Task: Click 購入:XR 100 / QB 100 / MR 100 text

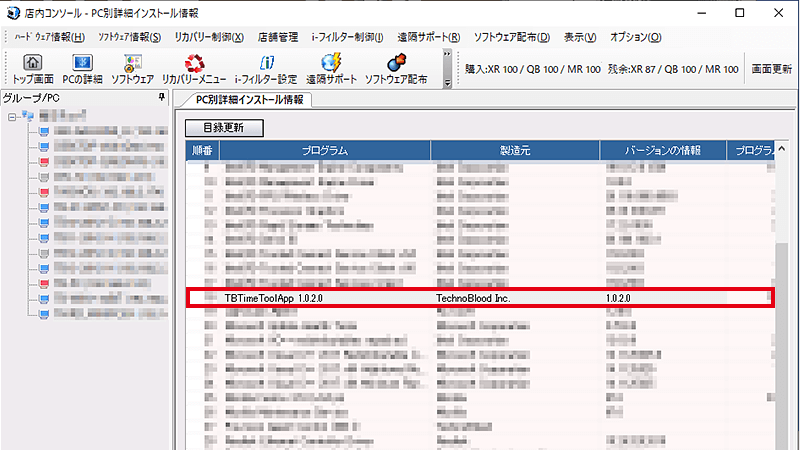Action: 532,69
